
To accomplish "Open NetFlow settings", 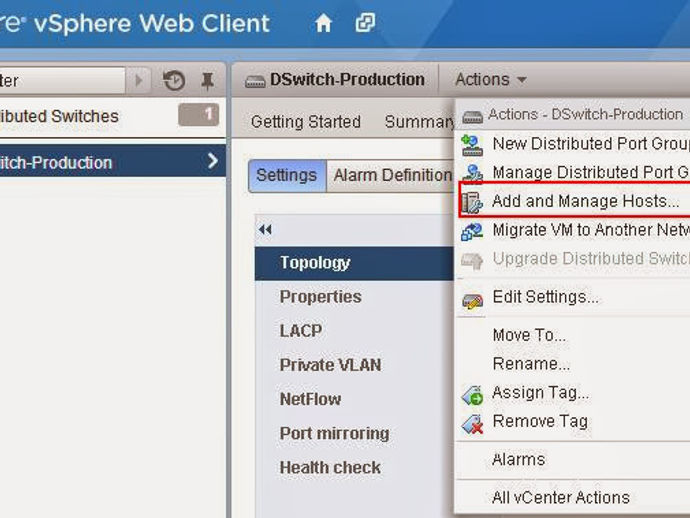I will (x=311, y=399).
